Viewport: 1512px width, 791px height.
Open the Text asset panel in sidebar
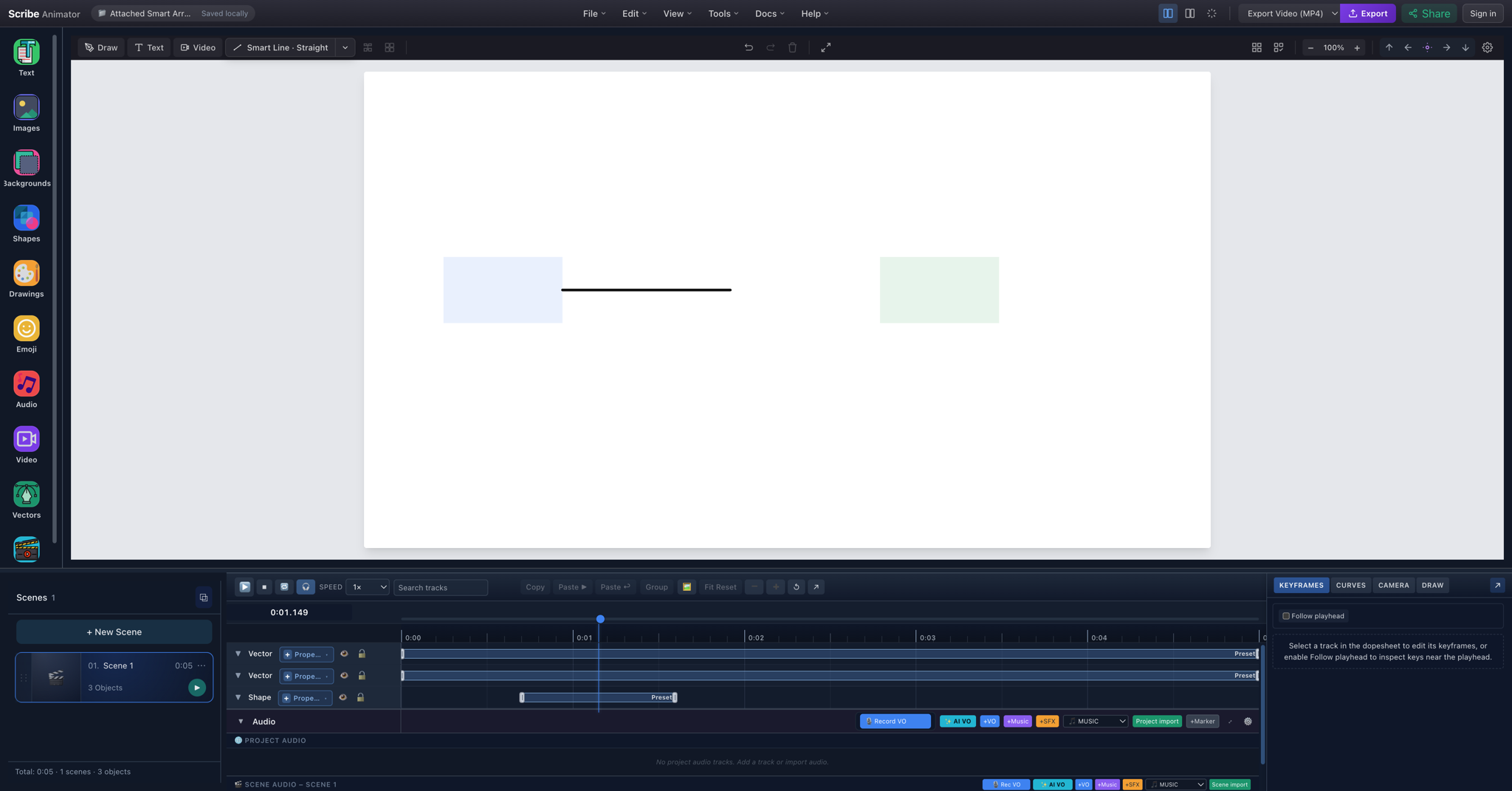pos(27,58)
